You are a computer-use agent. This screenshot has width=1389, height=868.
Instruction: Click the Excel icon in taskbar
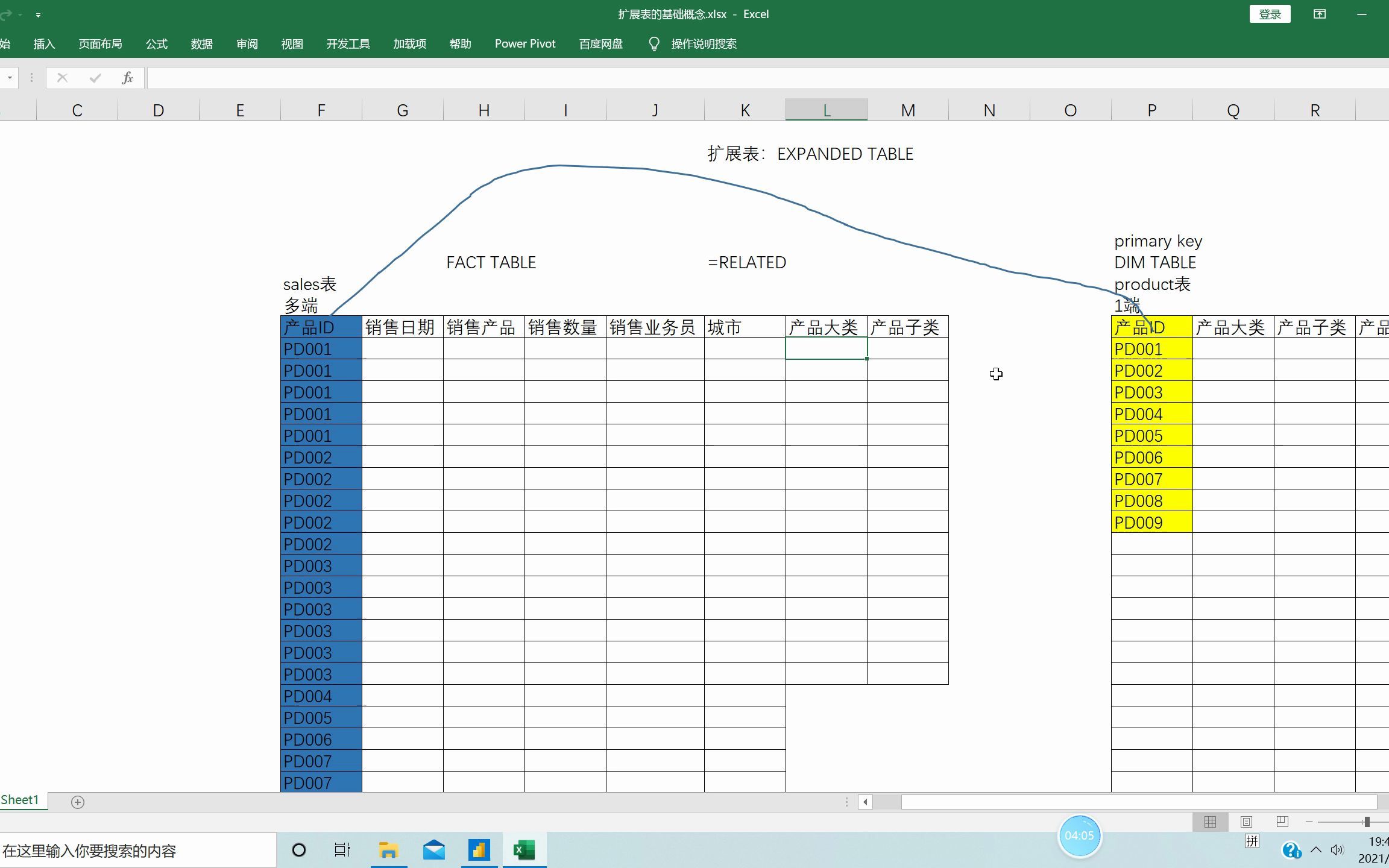click(524, 851)
